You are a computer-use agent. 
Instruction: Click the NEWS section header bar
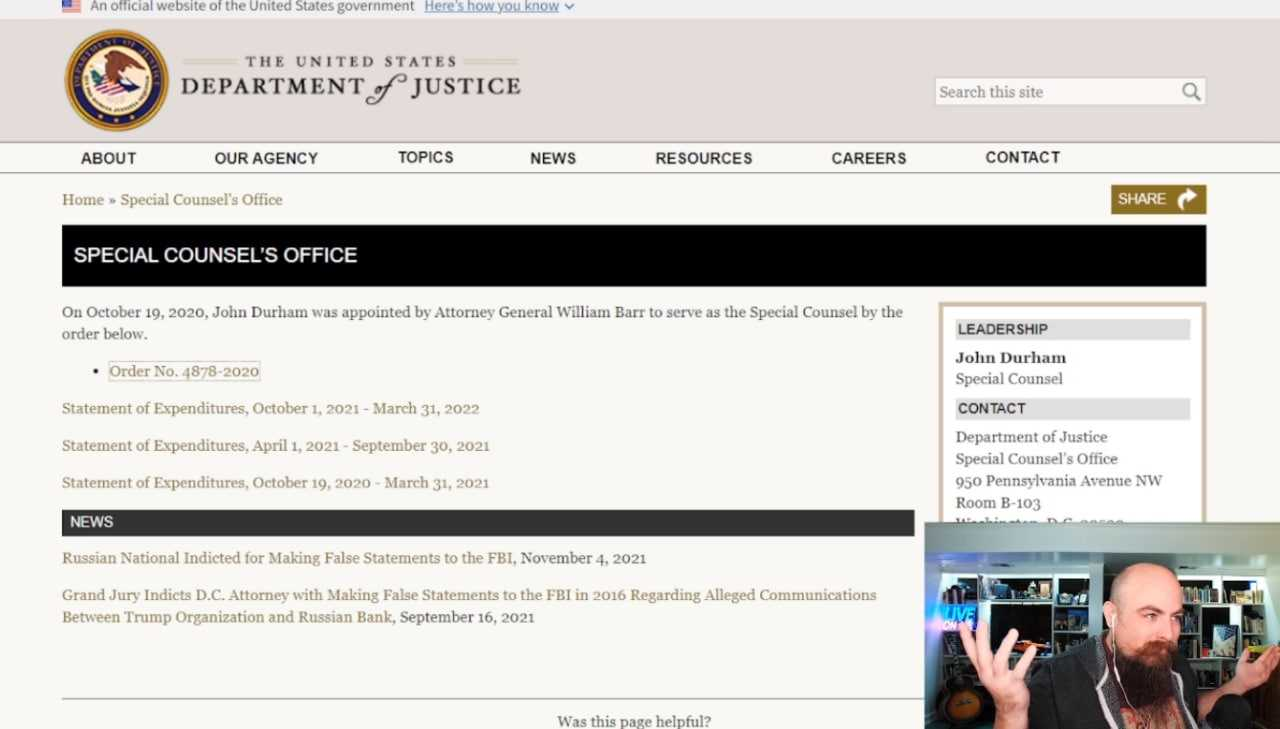click(488, 522)
